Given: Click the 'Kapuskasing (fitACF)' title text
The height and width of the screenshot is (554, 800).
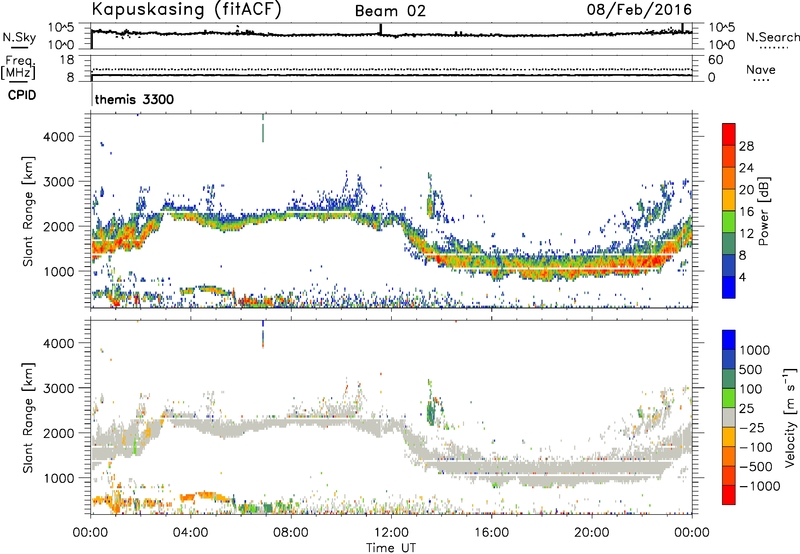Looking at the screenshot, I should (x=187, y=10).
